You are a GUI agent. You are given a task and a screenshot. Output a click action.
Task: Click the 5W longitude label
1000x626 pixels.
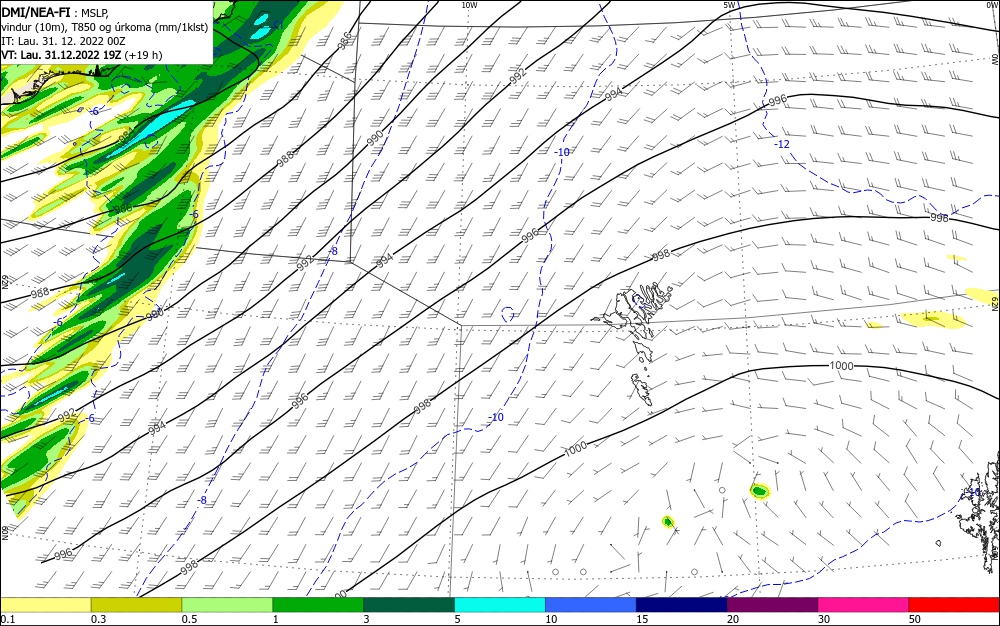coord(729,5)
